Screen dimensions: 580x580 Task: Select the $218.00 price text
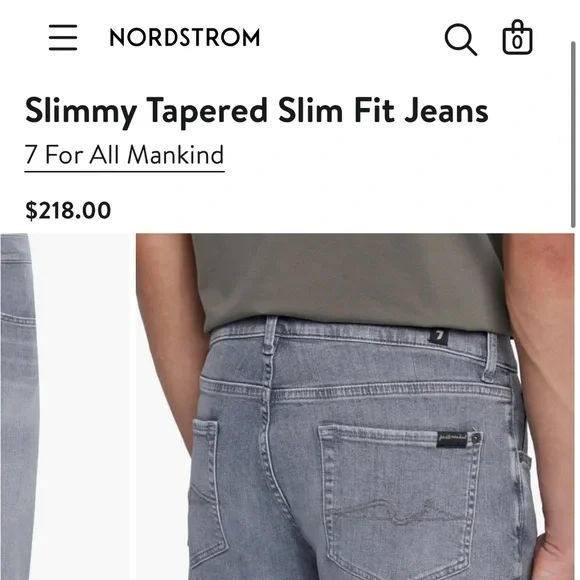tap(68, 210)
